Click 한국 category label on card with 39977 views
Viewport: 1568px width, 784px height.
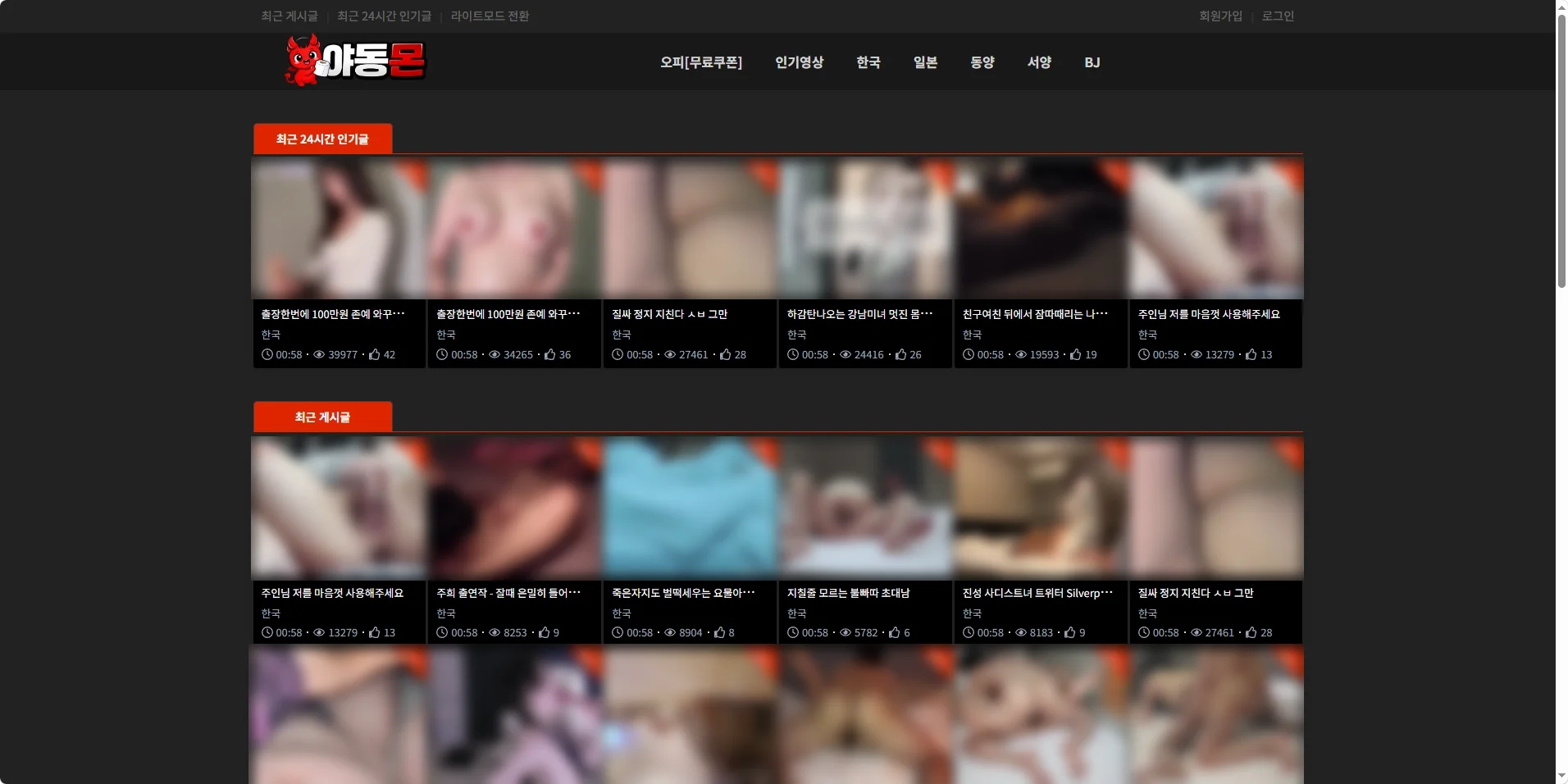(271, 335)
